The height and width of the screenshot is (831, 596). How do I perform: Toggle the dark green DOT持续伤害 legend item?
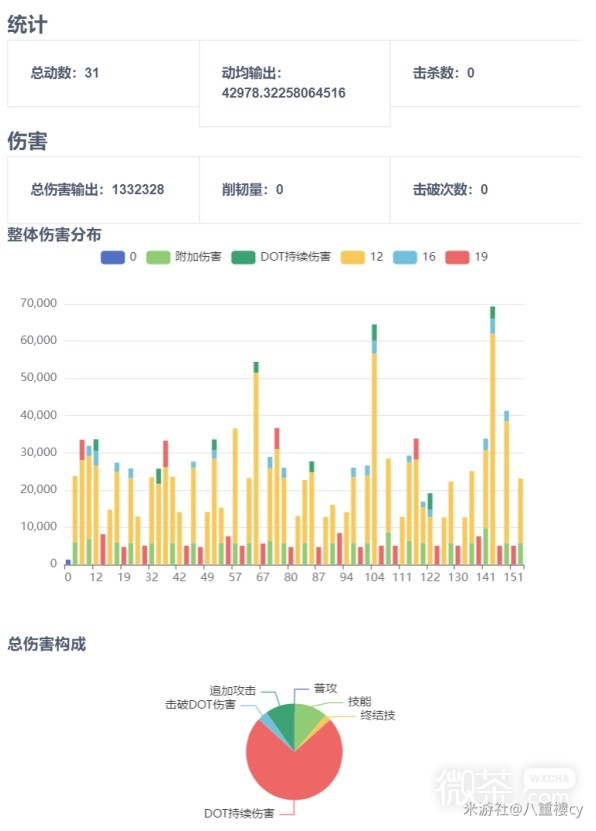click(281, 257)
